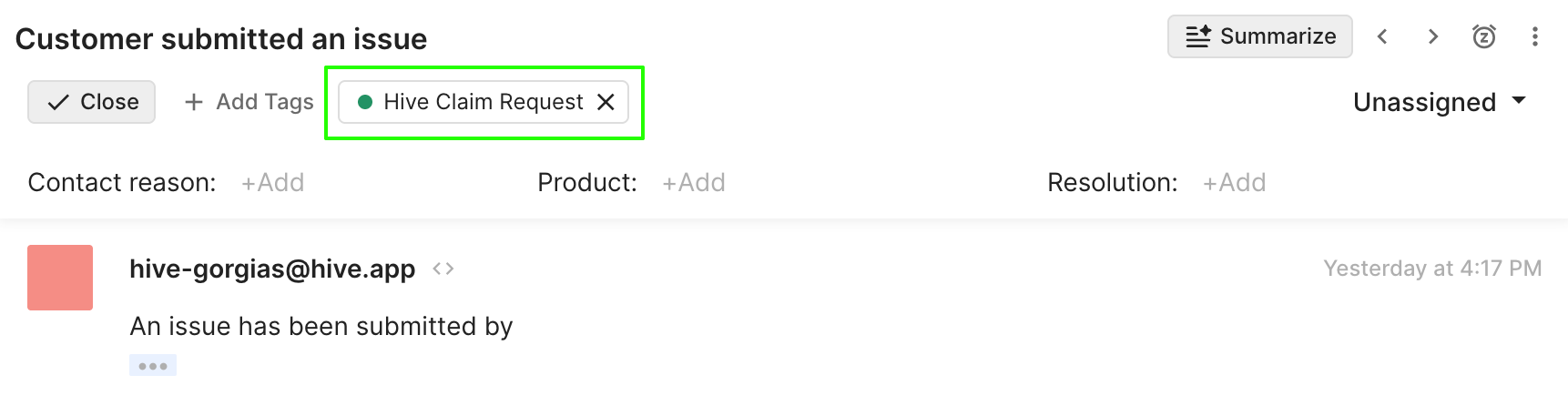Image resolution: width=1568 pixels, height=406 pixels.
Task: Snooze the ticket with the clock icon
Action: [1484, 36]
